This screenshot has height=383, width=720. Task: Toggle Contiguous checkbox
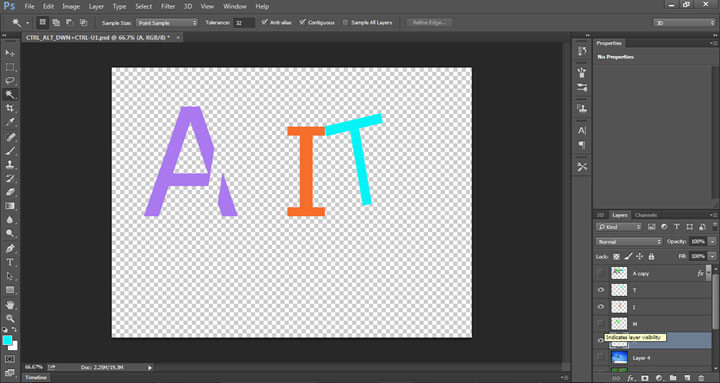(302, 22)
